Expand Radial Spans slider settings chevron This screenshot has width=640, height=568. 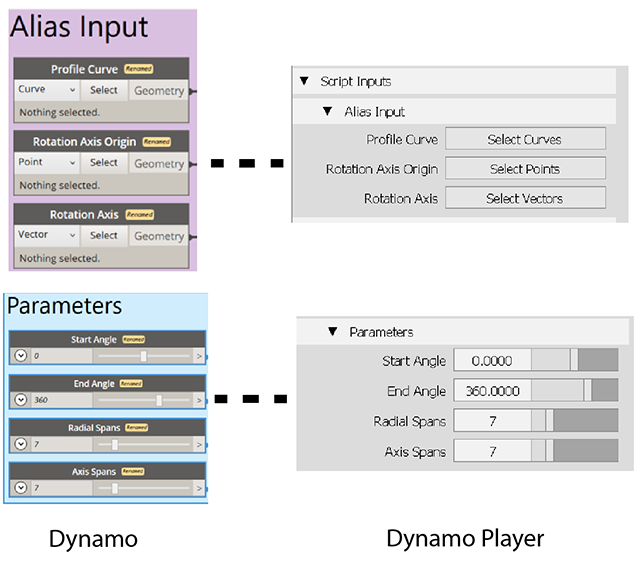tap(21, 444)
